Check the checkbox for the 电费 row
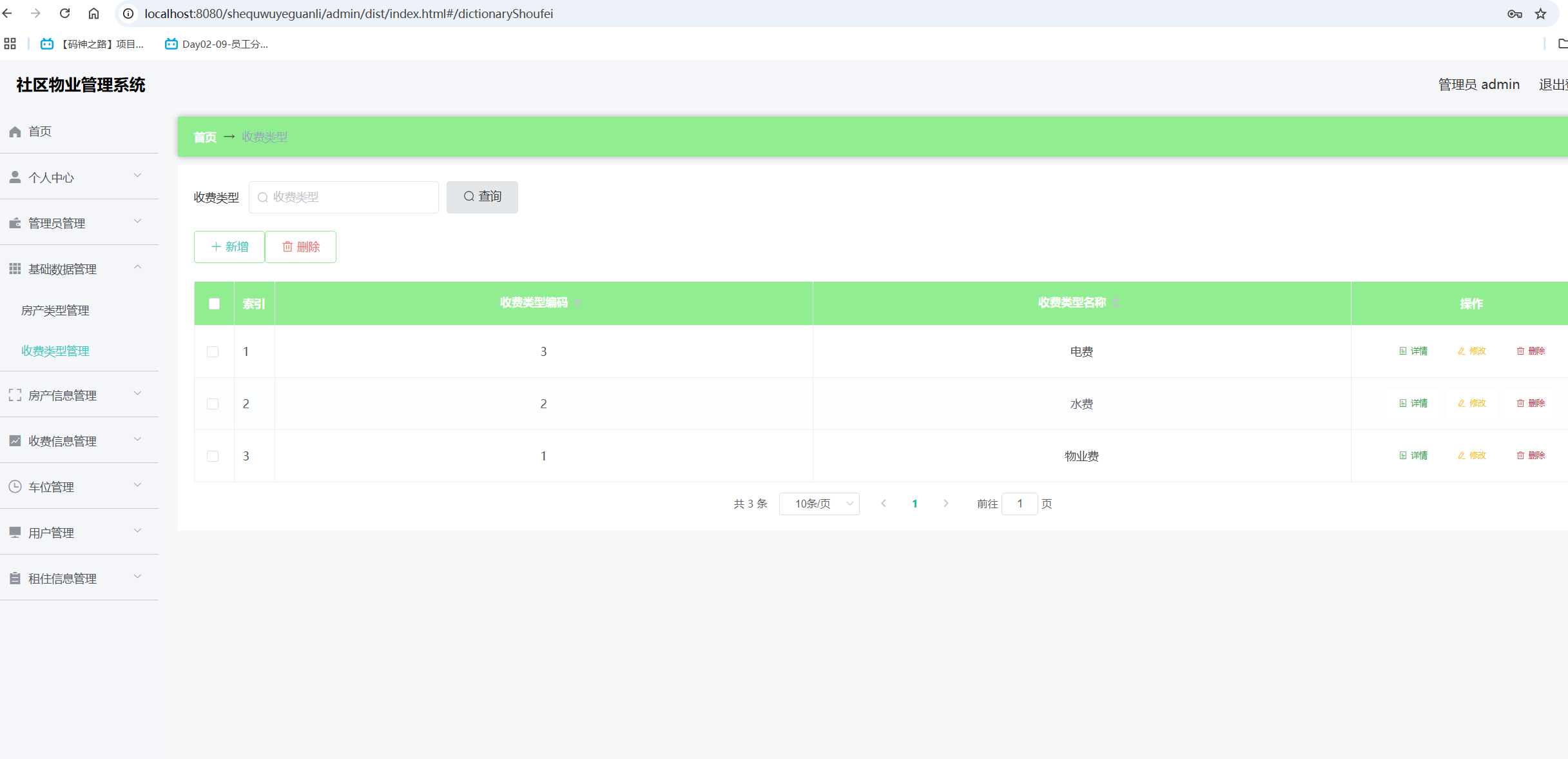Image resolution: width=1568 pixels, height=759 pixels. point(213,352)
